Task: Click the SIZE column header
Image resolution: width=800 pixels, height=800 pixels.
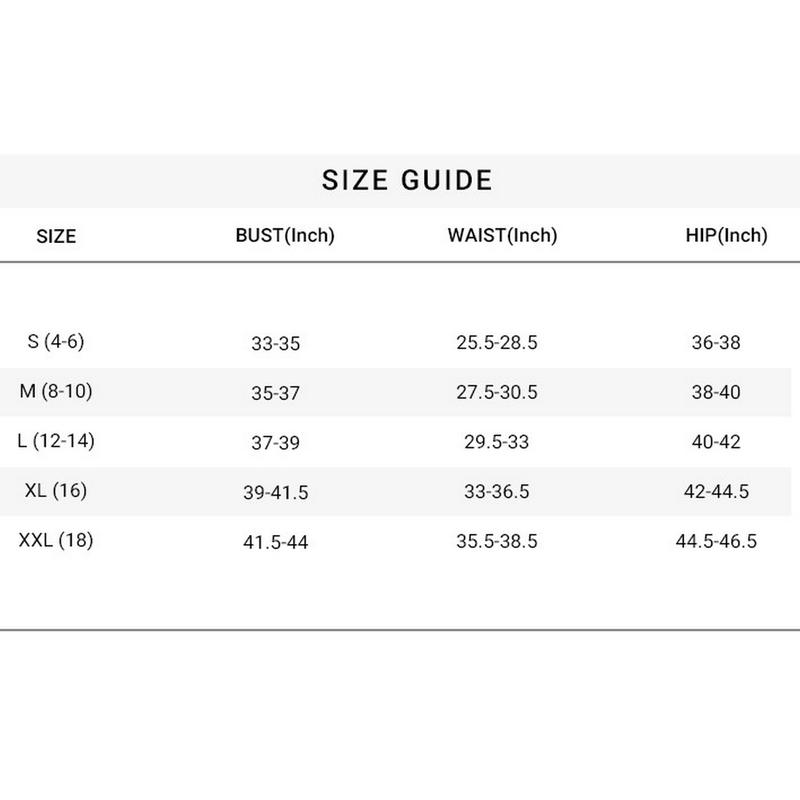Action: pyautogui.click(x=56, y=237)
